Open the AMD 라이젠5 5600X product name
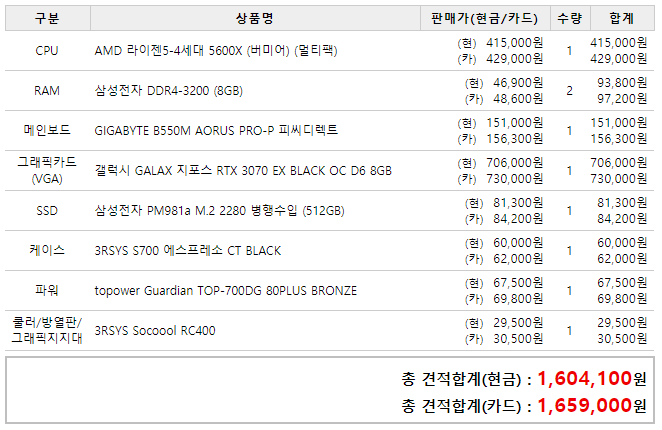 click(x=215, y=51)
